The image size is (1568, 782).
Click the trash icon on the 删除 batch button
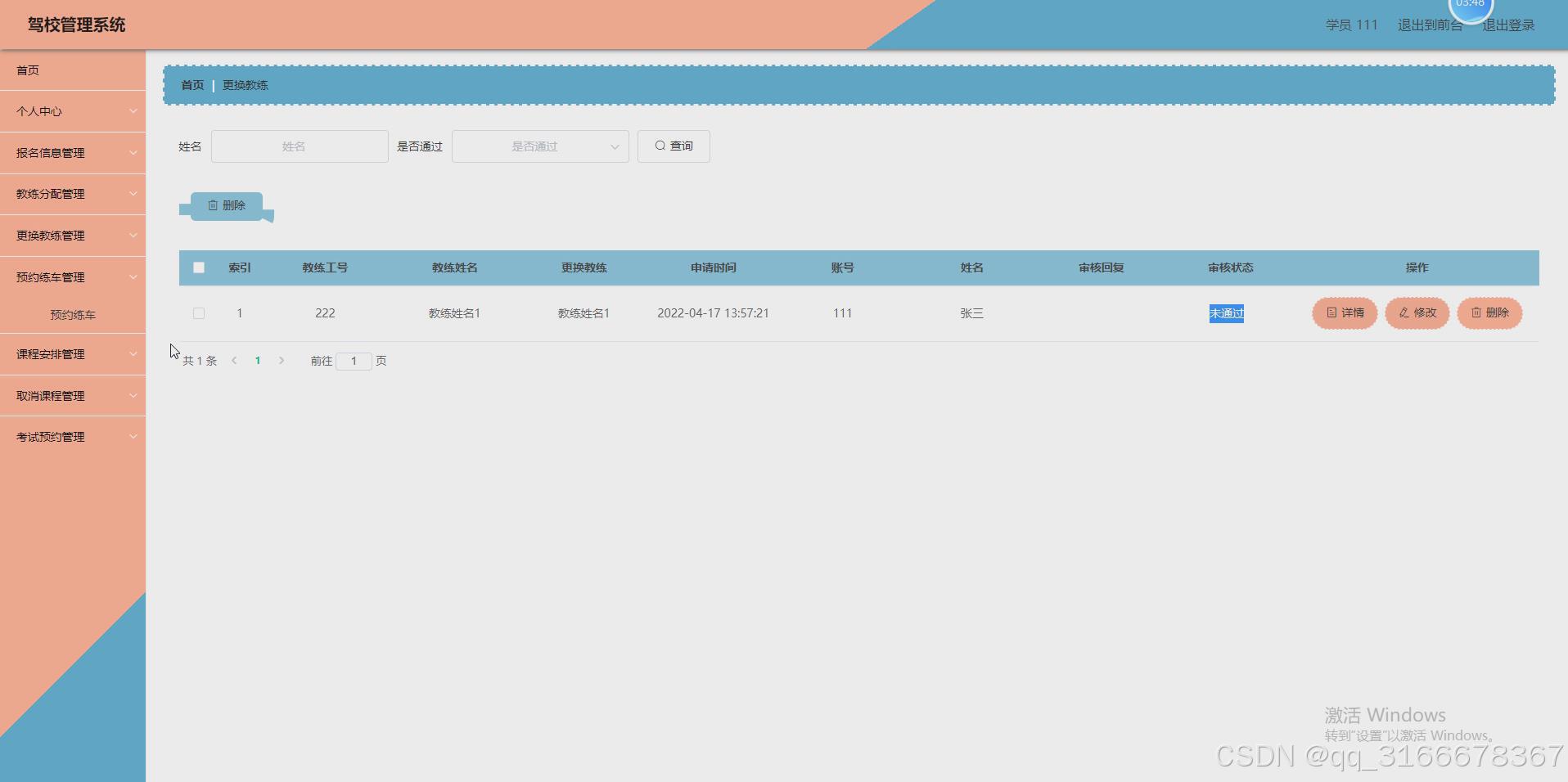pos(213,205)
